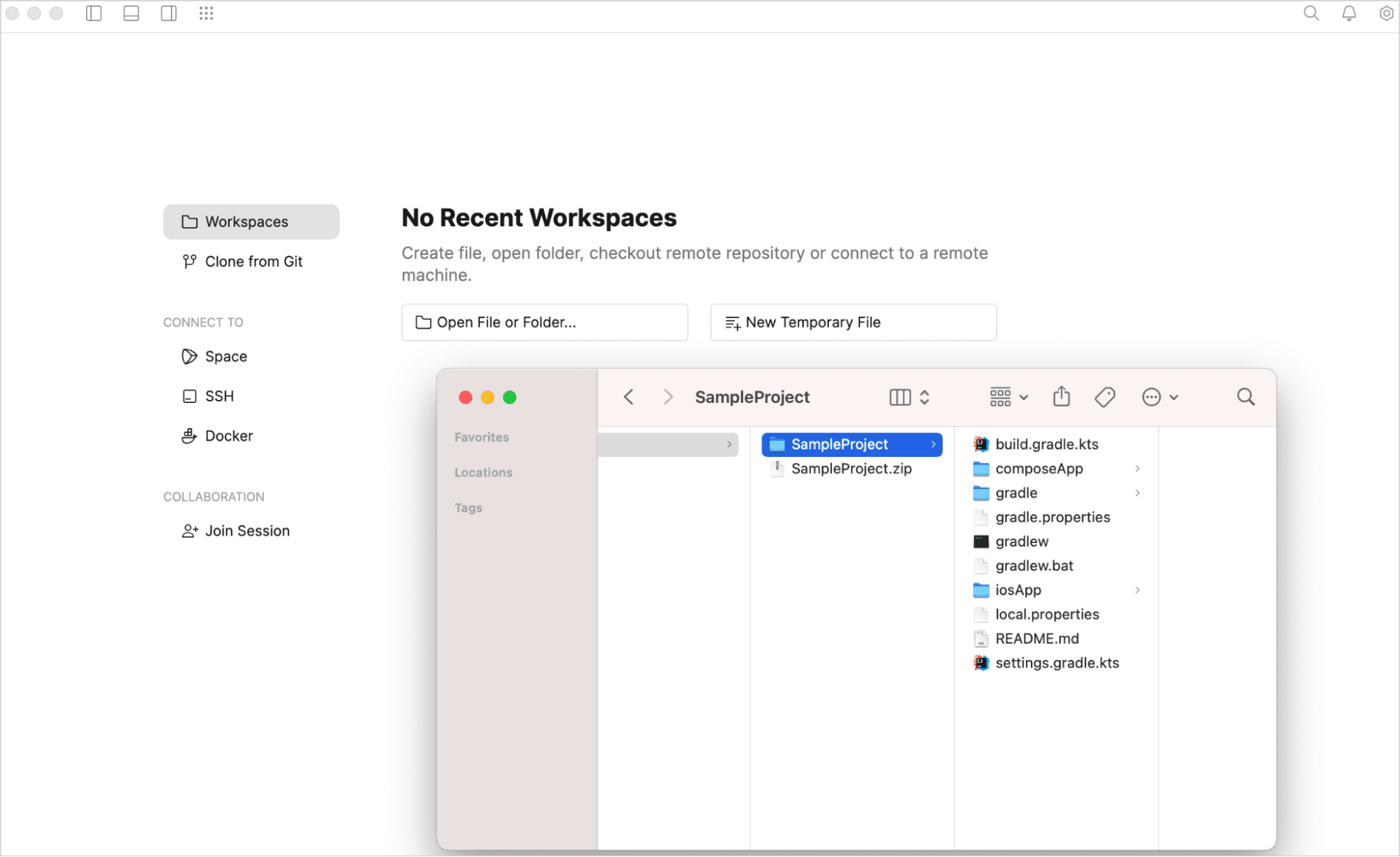Click Finder share icon
Image resolution: width=1400 pixels, height=857 pixels.
pos(1062,397)
